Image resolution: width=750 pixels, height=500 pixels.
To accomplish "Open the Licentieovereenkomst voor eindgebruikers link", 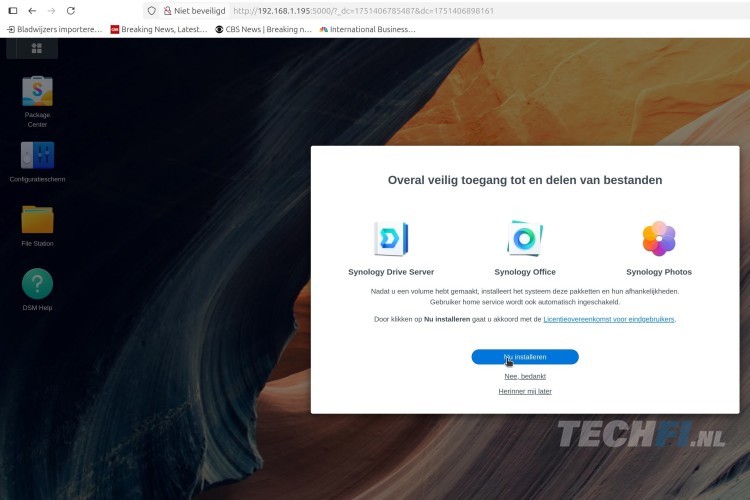I will (608, 319).
